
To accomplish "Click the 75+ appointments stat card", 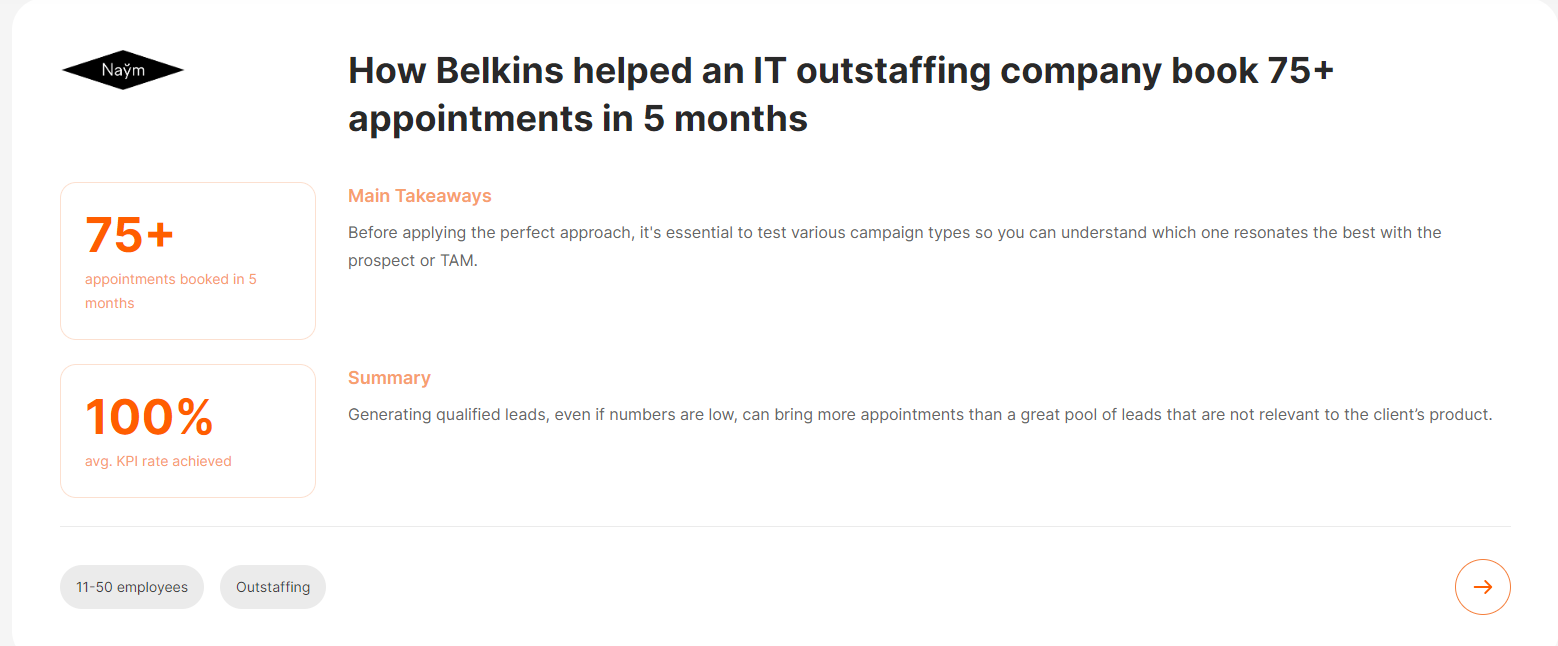I will pyautogui.click(x=188, y=261).
